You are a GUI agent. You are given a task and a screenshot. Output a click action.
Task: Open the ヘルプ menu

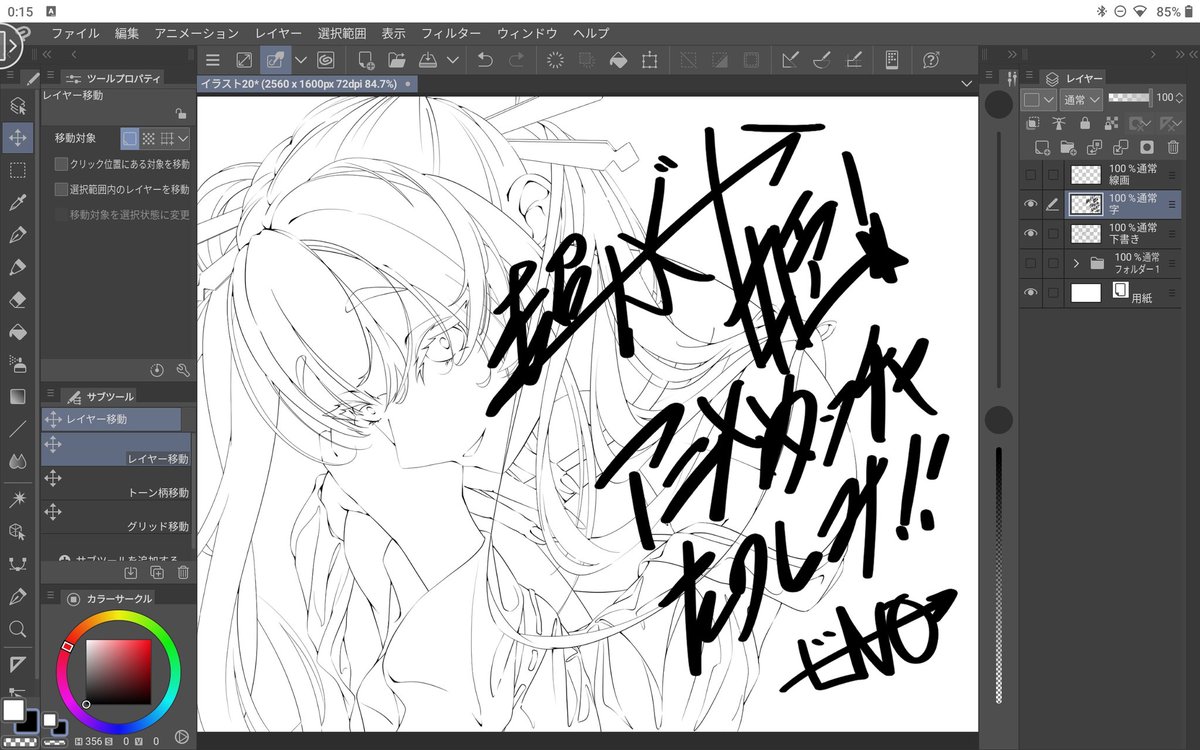click(591, 33)
